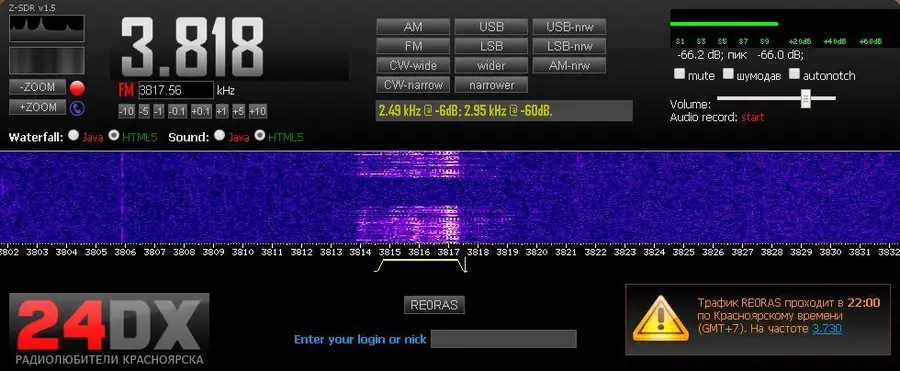Screen dimensions: 900x371
Task: Step frequency down by -5
Action: click(x=144, y=111)
